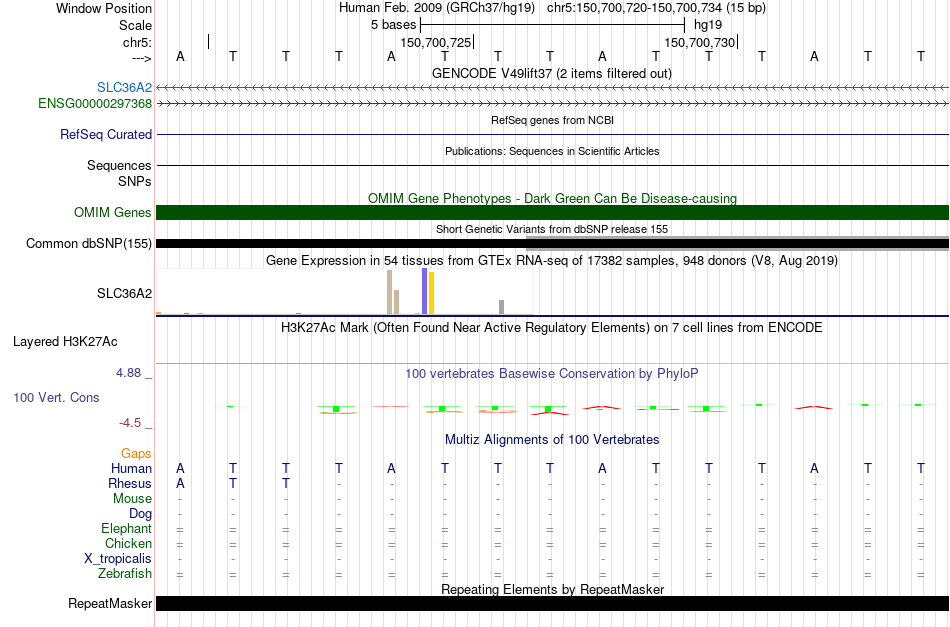
Task: Click the Gaps label in Multiz track
Action: (136, 454)
